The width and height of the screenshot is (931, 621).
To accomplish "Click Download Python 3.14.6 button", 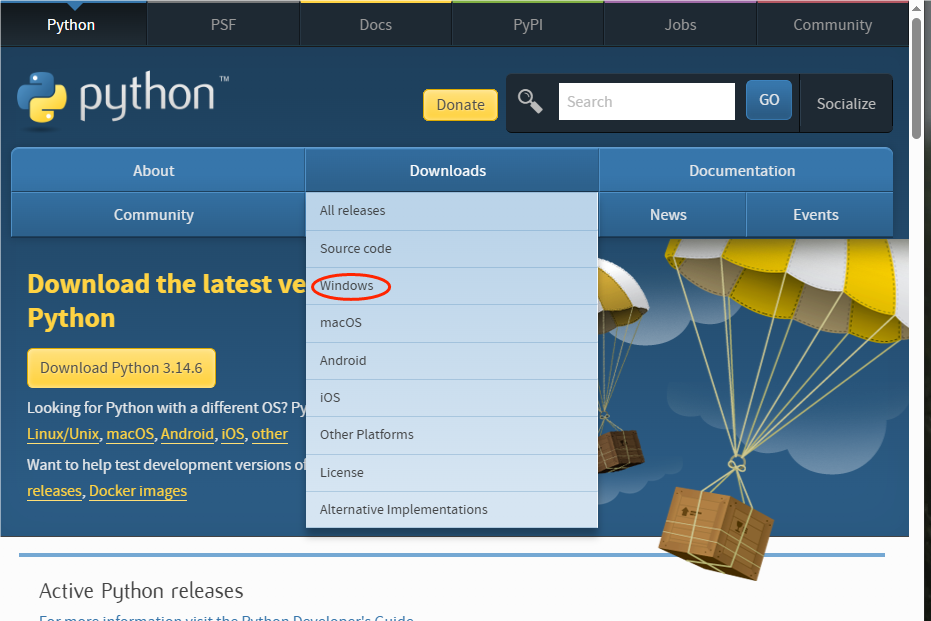I will pos(121,368).
